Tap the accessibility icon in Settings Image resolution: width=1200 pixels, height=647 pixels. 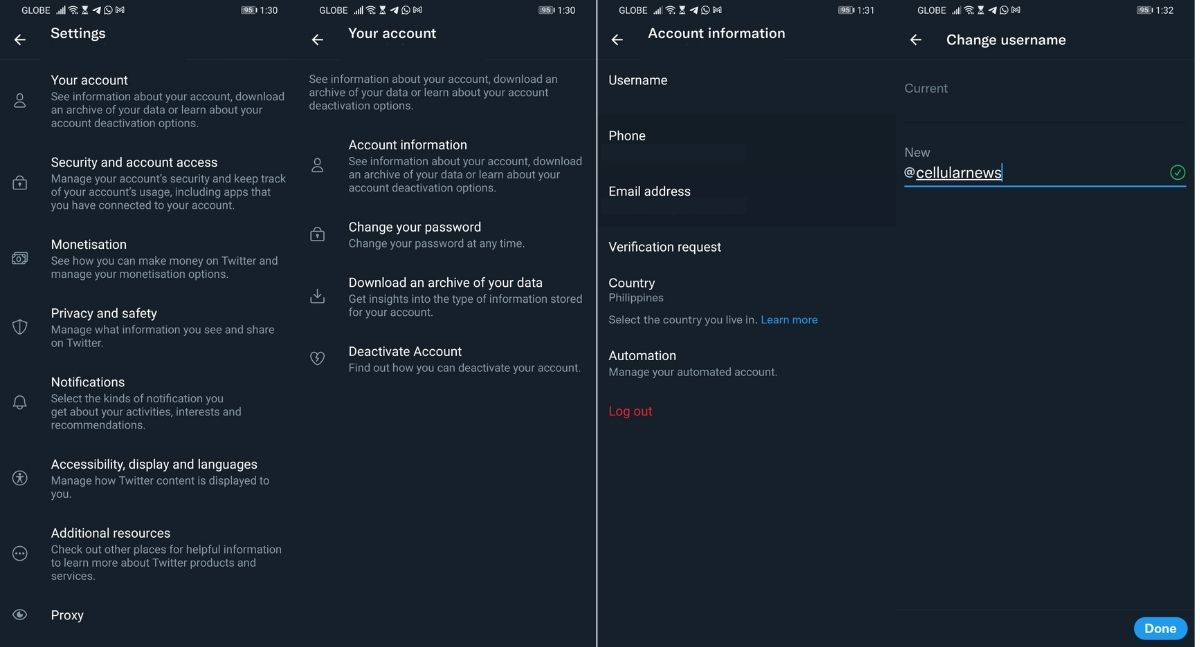20,478
